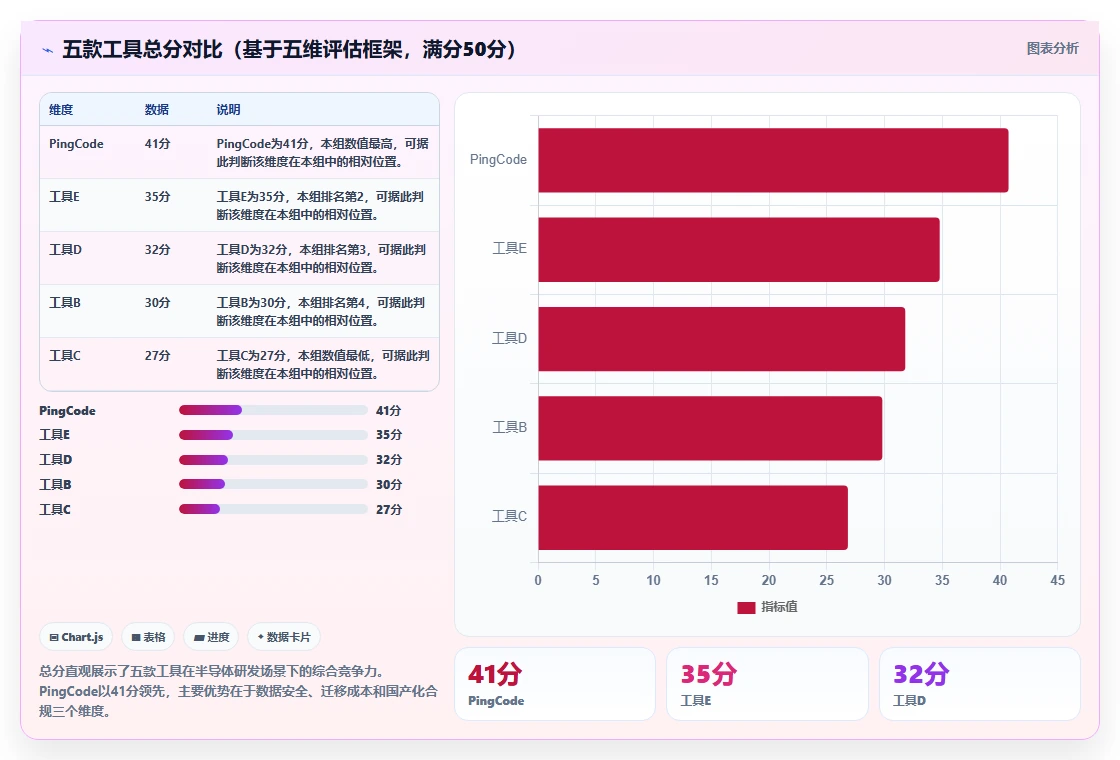
Task: Click the 27分 cell in the table
Action: coord(157,355)
